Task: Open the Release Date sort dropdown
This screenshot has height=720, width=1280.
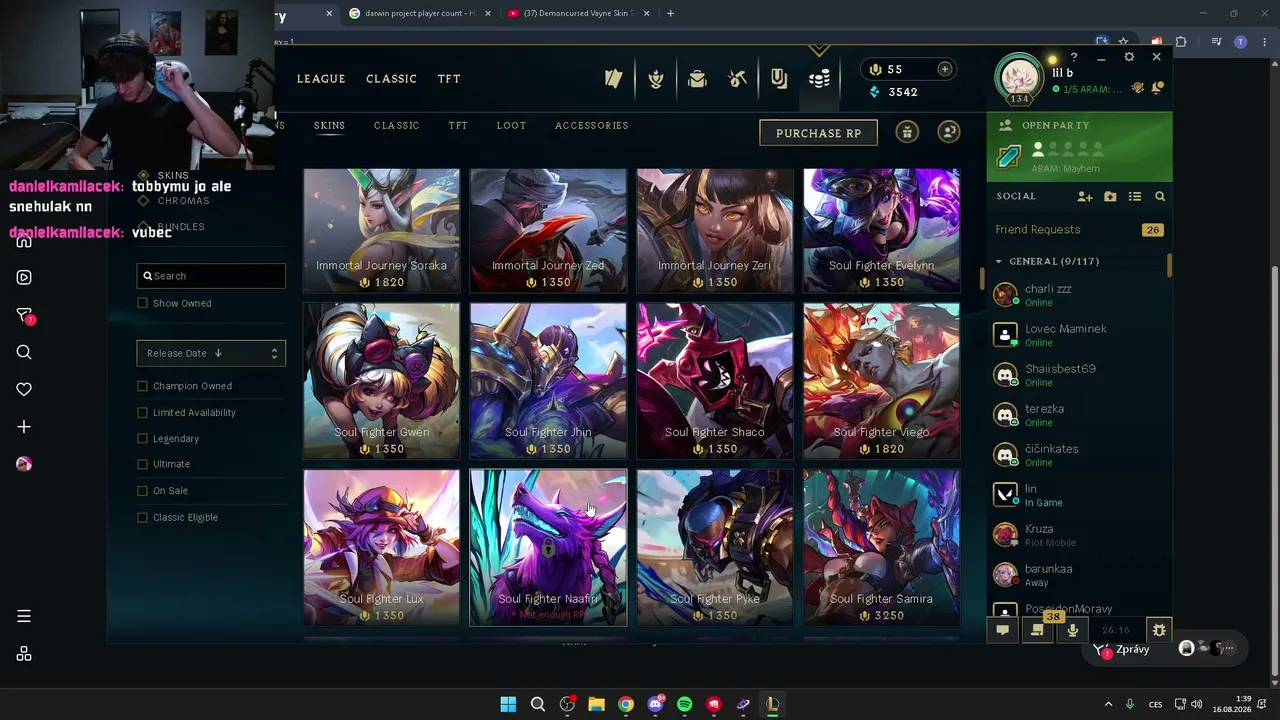Action: [211, 353]
